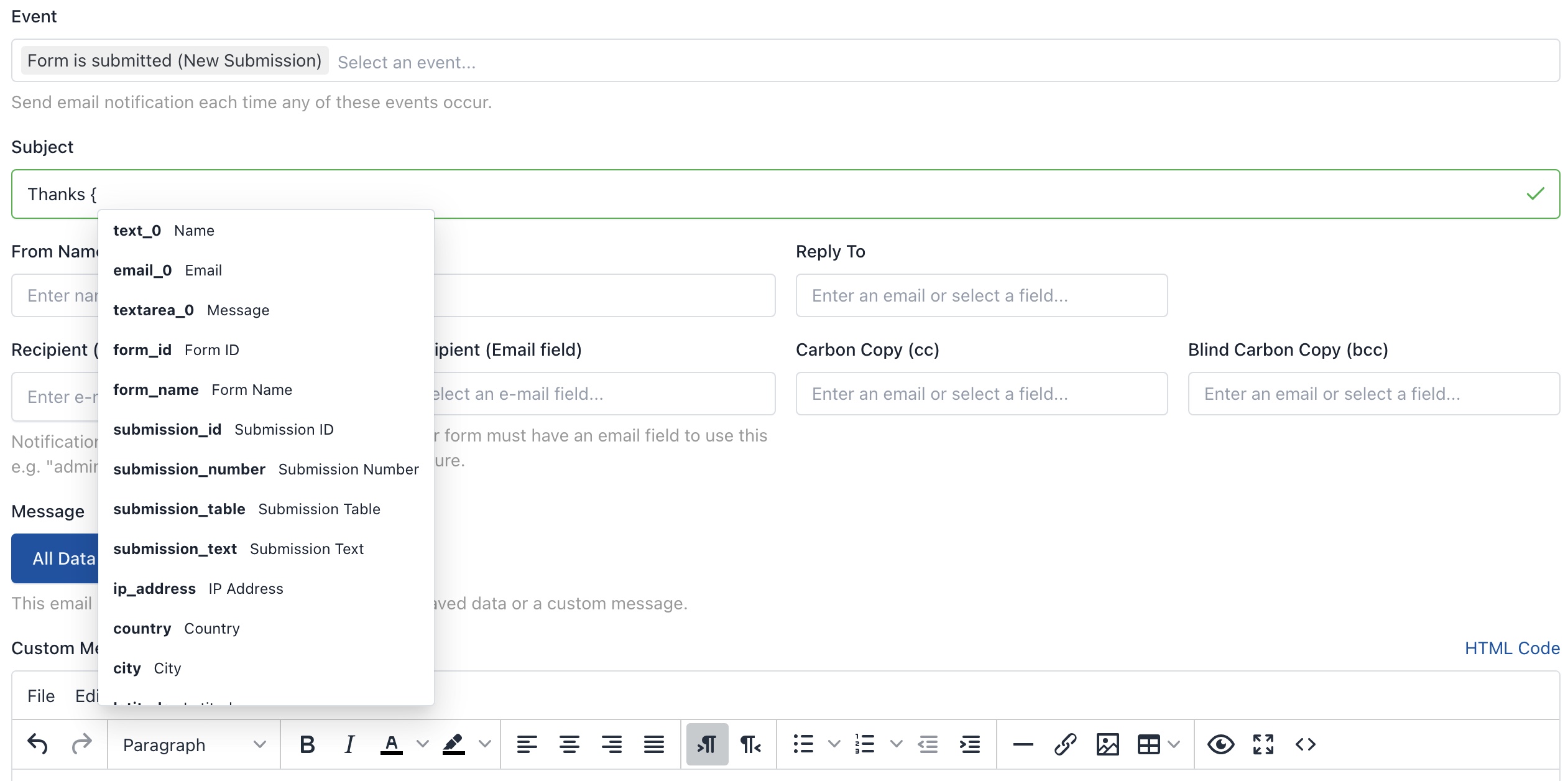Preview the message with eye icon

pos(1221,744)
